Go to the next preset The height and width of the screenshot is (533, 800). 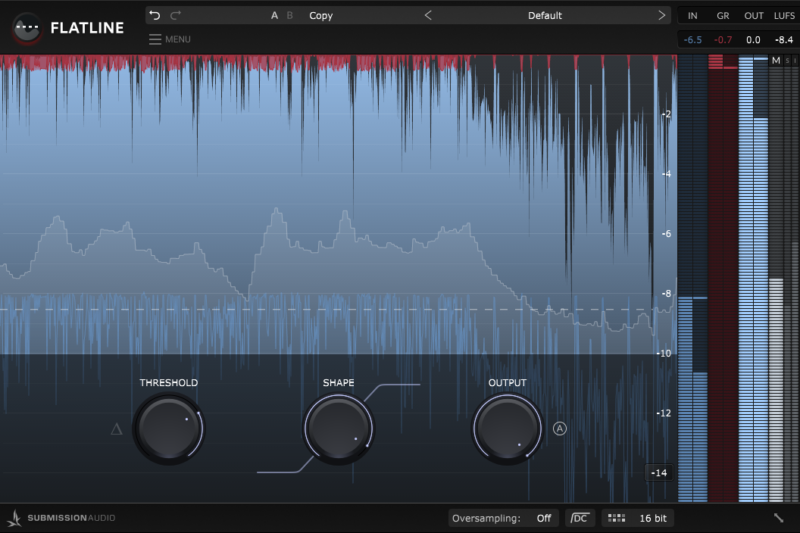(x=661, y=15)
